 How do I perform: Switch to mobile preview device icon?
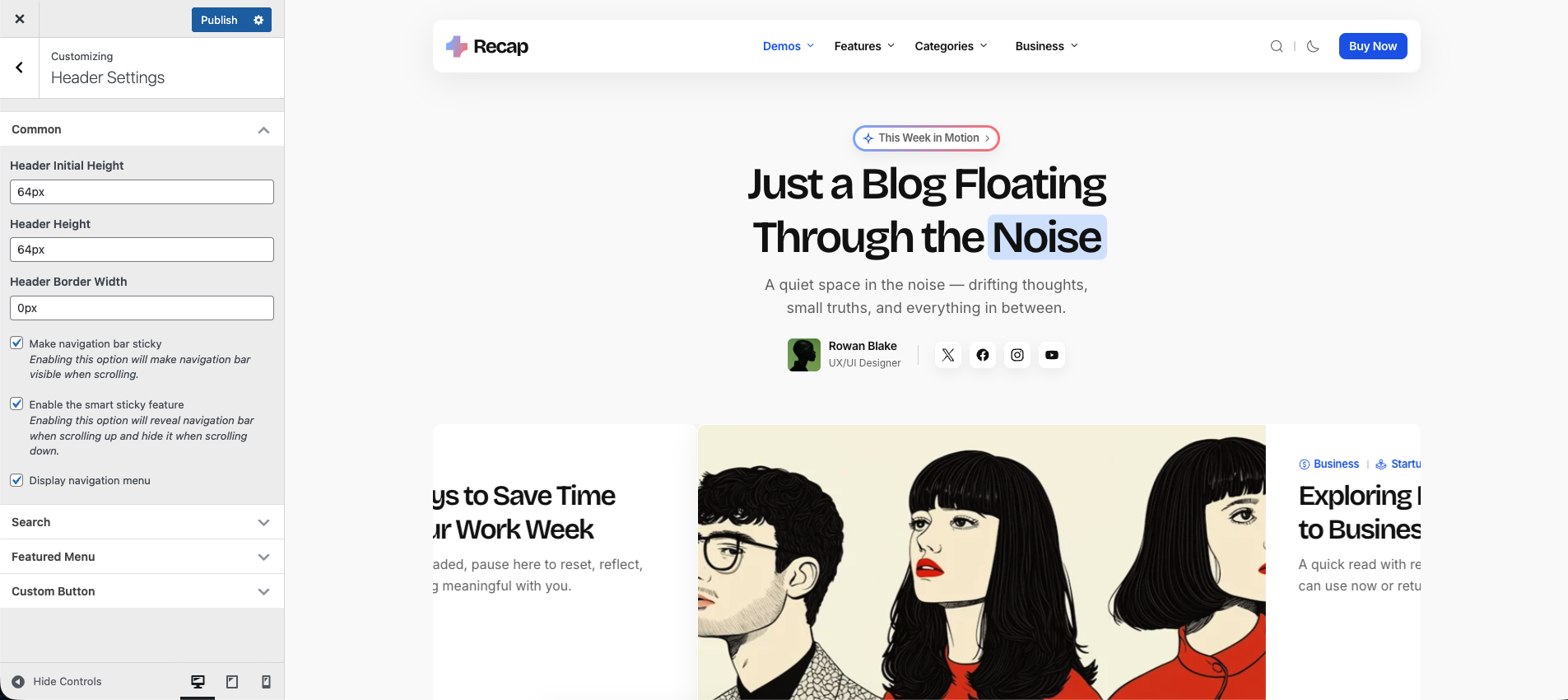pyautogui.click(x=266, y=682)
